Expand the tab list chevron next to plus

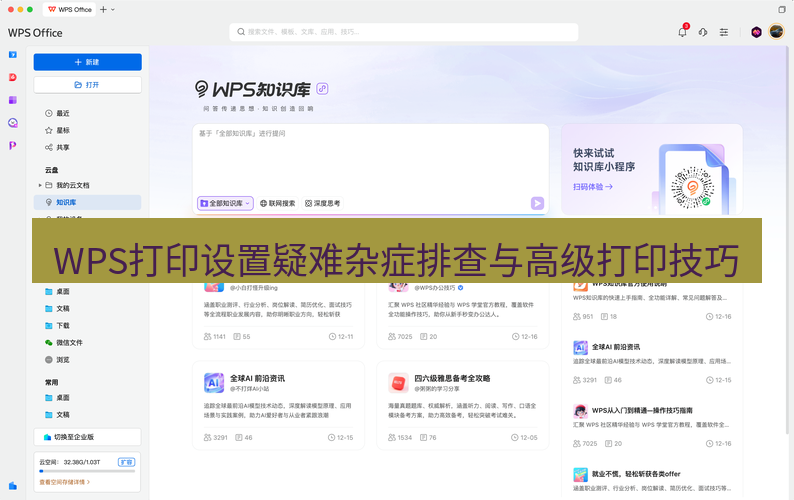tap(113, 9)
